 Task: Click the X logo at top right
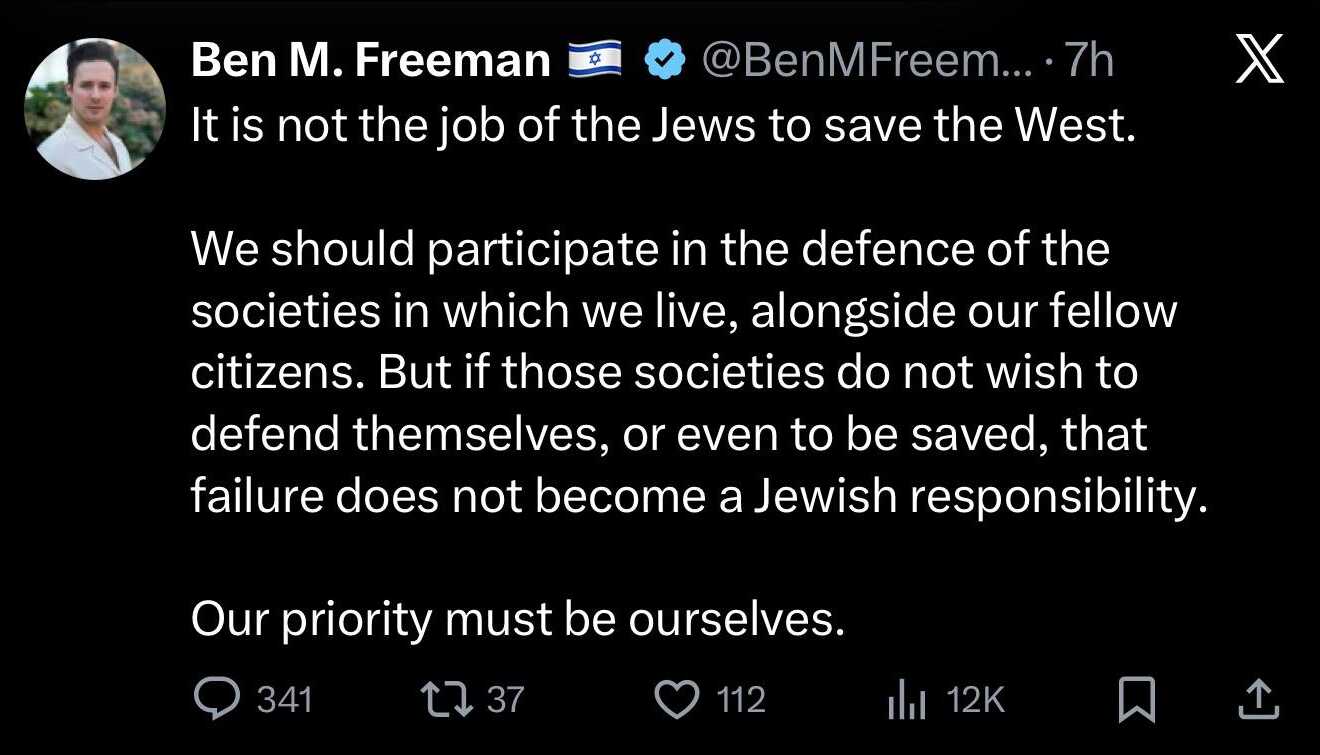tap(1259, 64)
